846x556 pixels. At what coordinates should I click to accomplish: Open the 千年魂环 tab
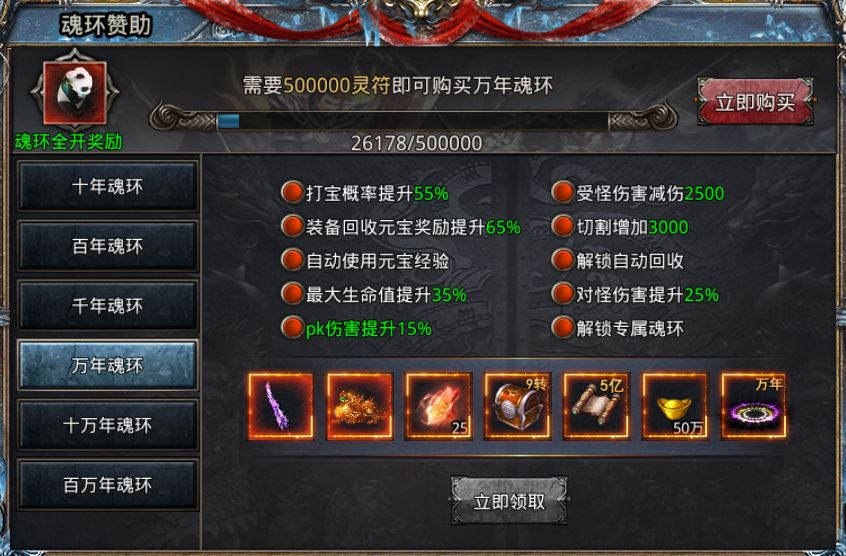(x=108, y=306)
